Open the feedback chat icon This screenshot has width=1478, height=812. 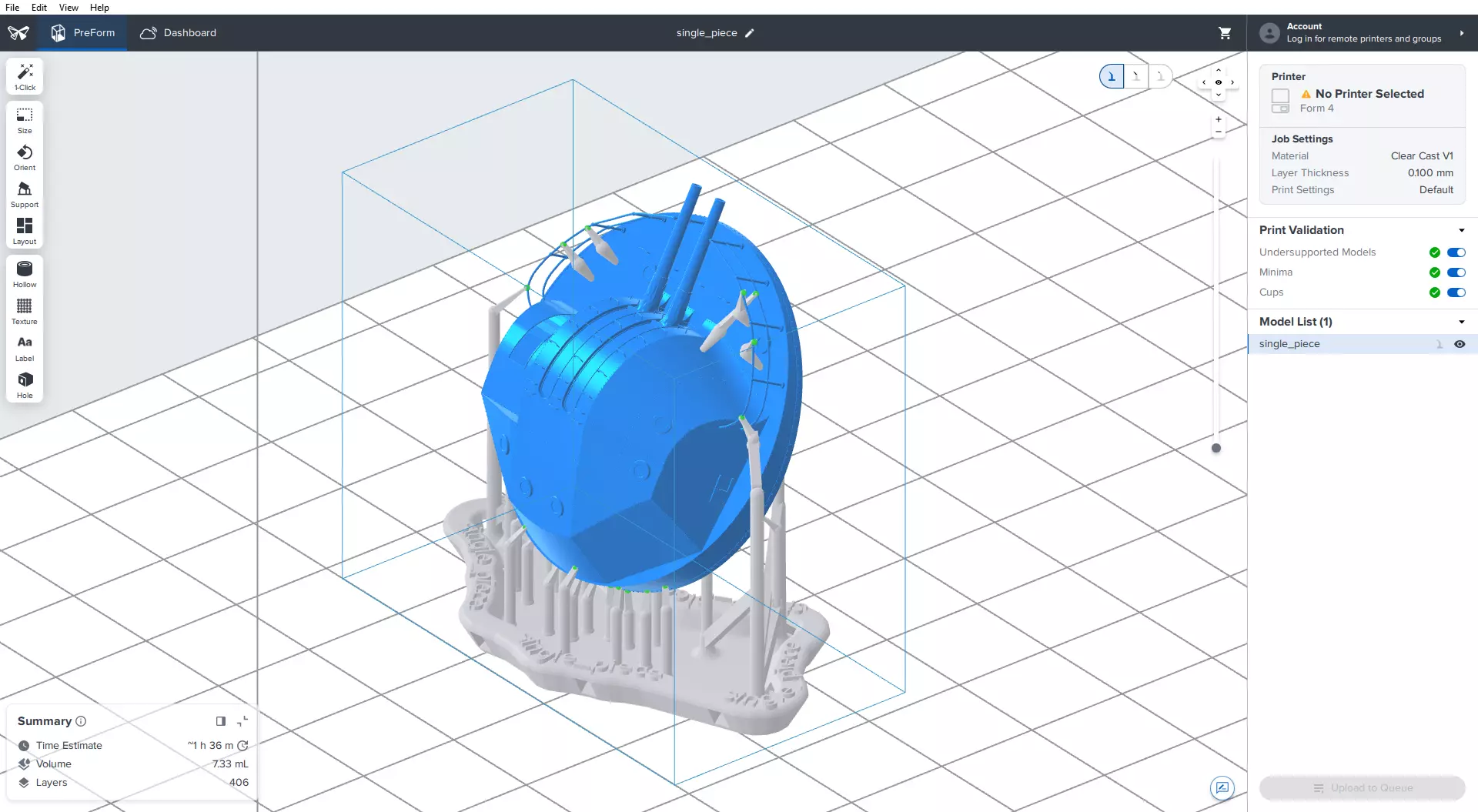click(1222, 787)
